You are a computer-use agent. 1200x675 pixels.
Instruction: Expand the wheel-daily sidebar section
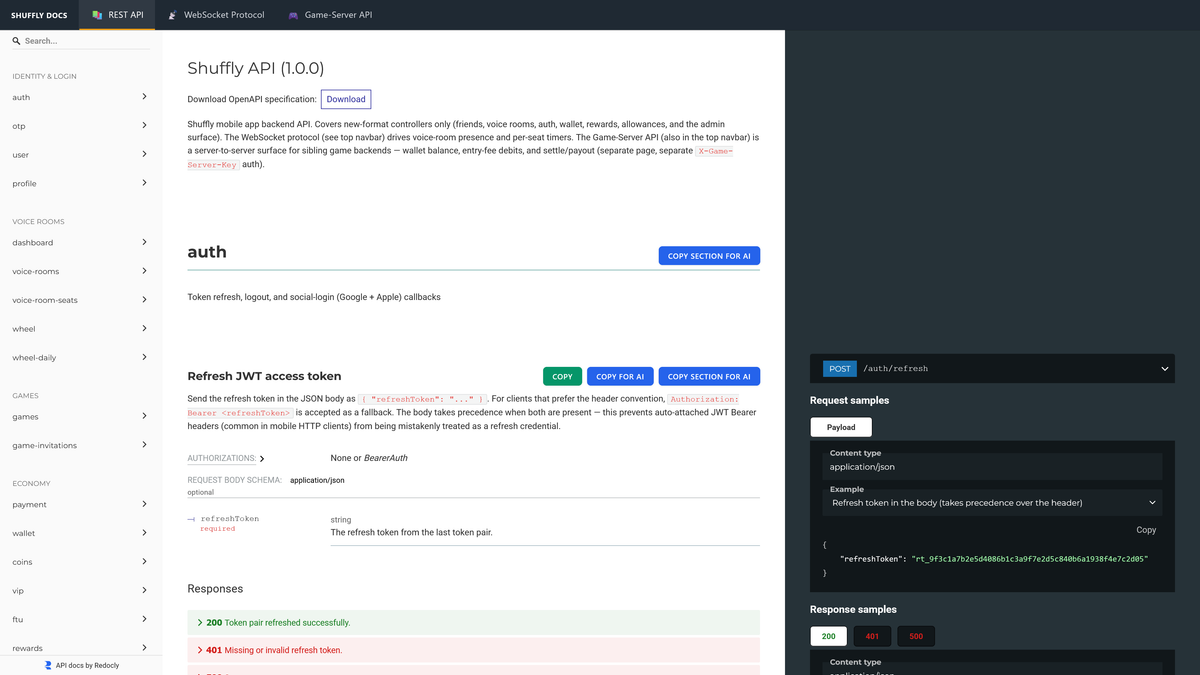81,358
